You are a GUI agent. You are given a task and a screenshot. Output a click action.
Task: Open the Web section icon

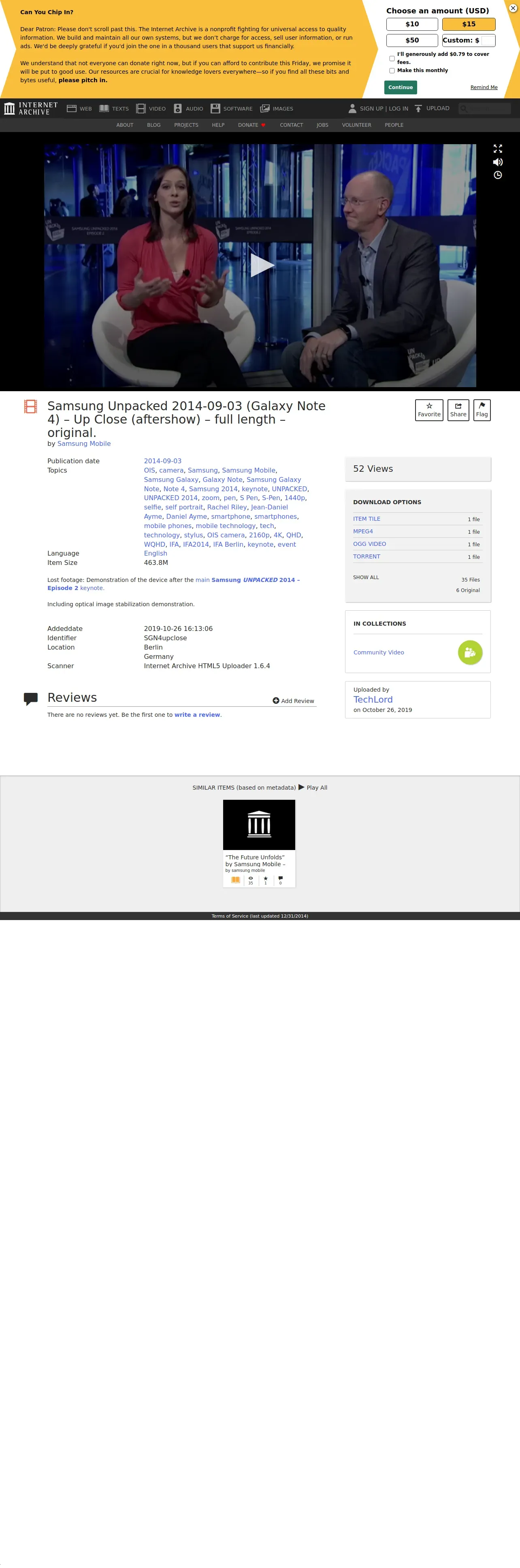pyautogui.click(x=71, y=109)
